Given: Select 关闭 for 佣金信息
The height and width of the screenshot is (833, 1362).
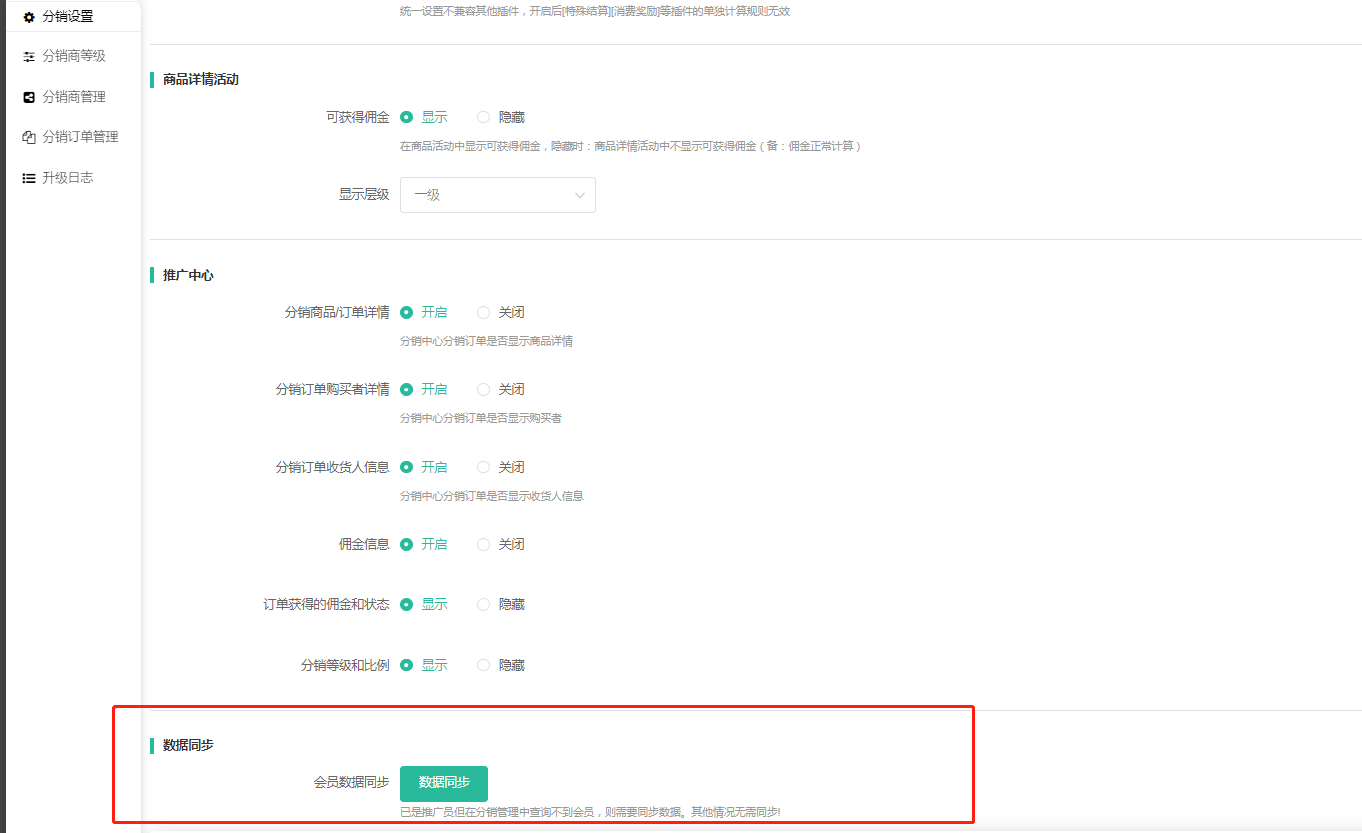Looking at the screenshot, I should (484, 544).
